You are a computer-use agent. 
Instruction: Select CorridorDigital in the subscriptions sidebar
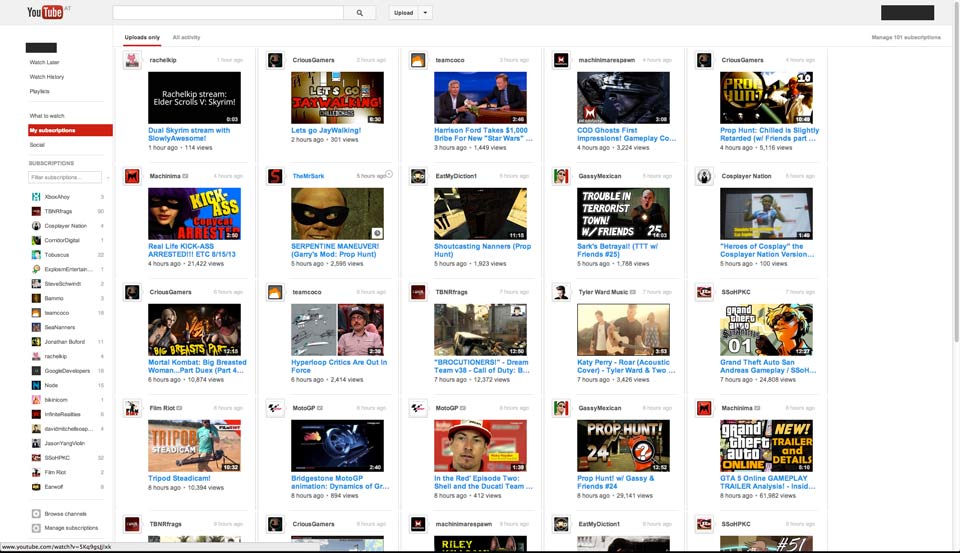coord(62,240)
